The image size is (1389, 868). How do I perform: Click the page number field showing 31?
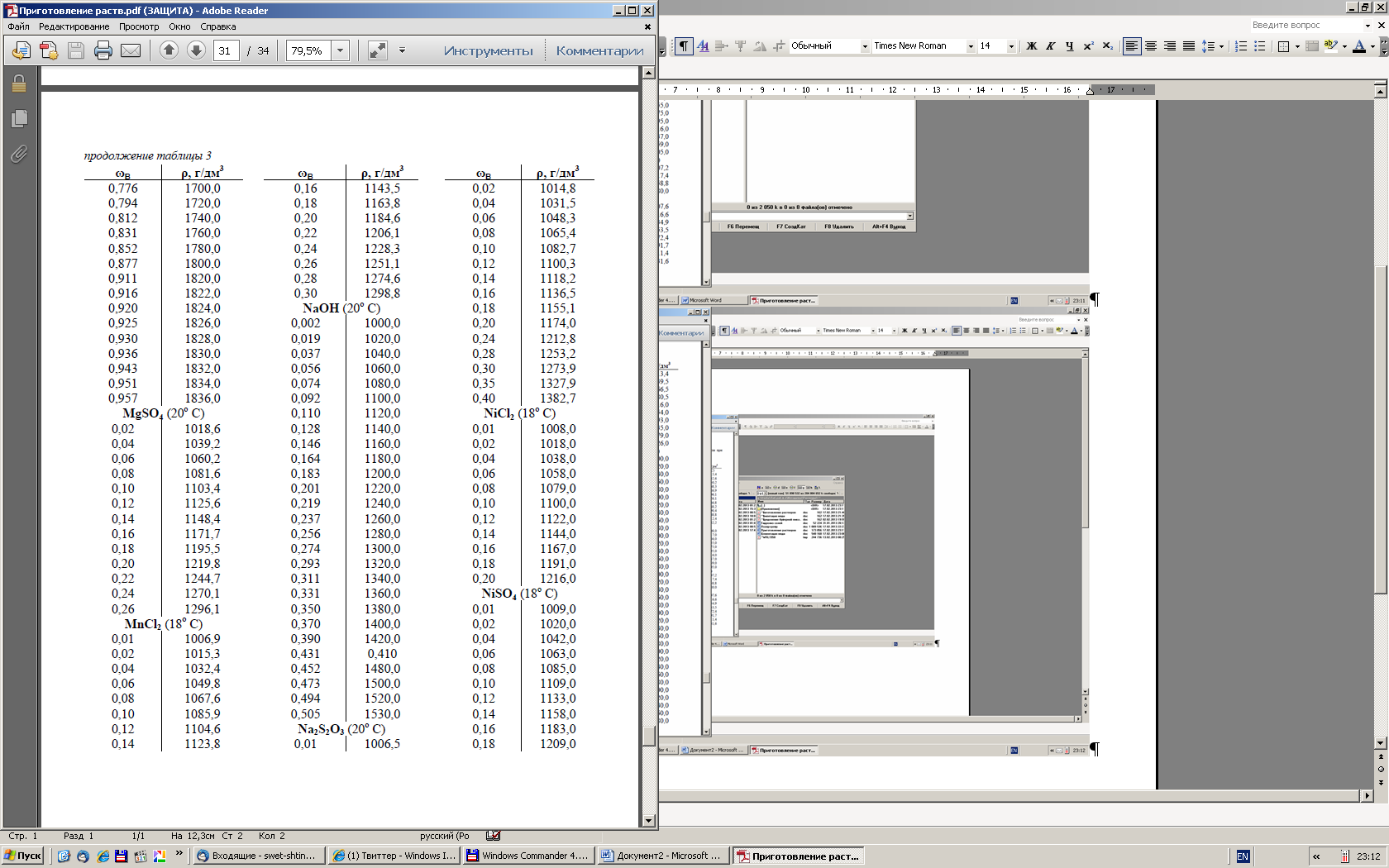point(226,50)
